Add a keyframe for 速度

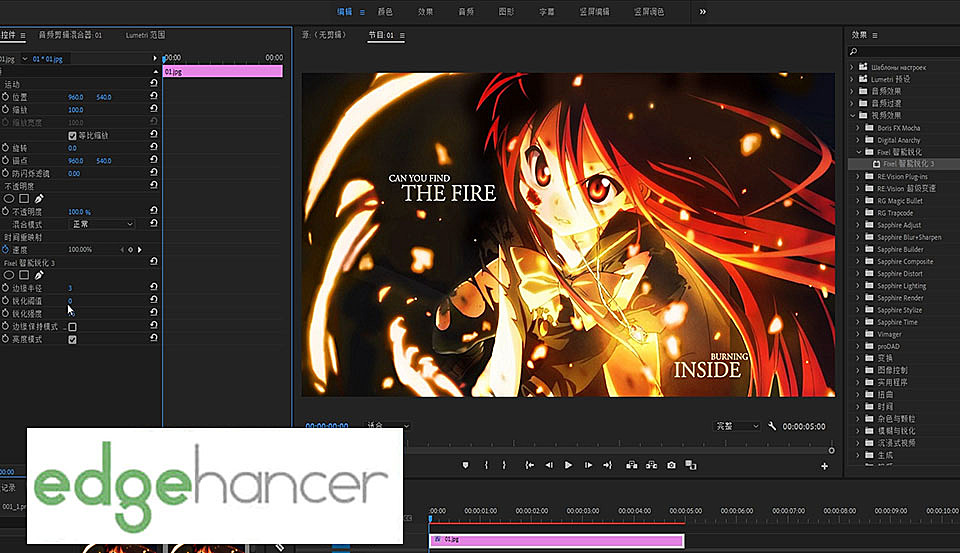coord(130,250)
